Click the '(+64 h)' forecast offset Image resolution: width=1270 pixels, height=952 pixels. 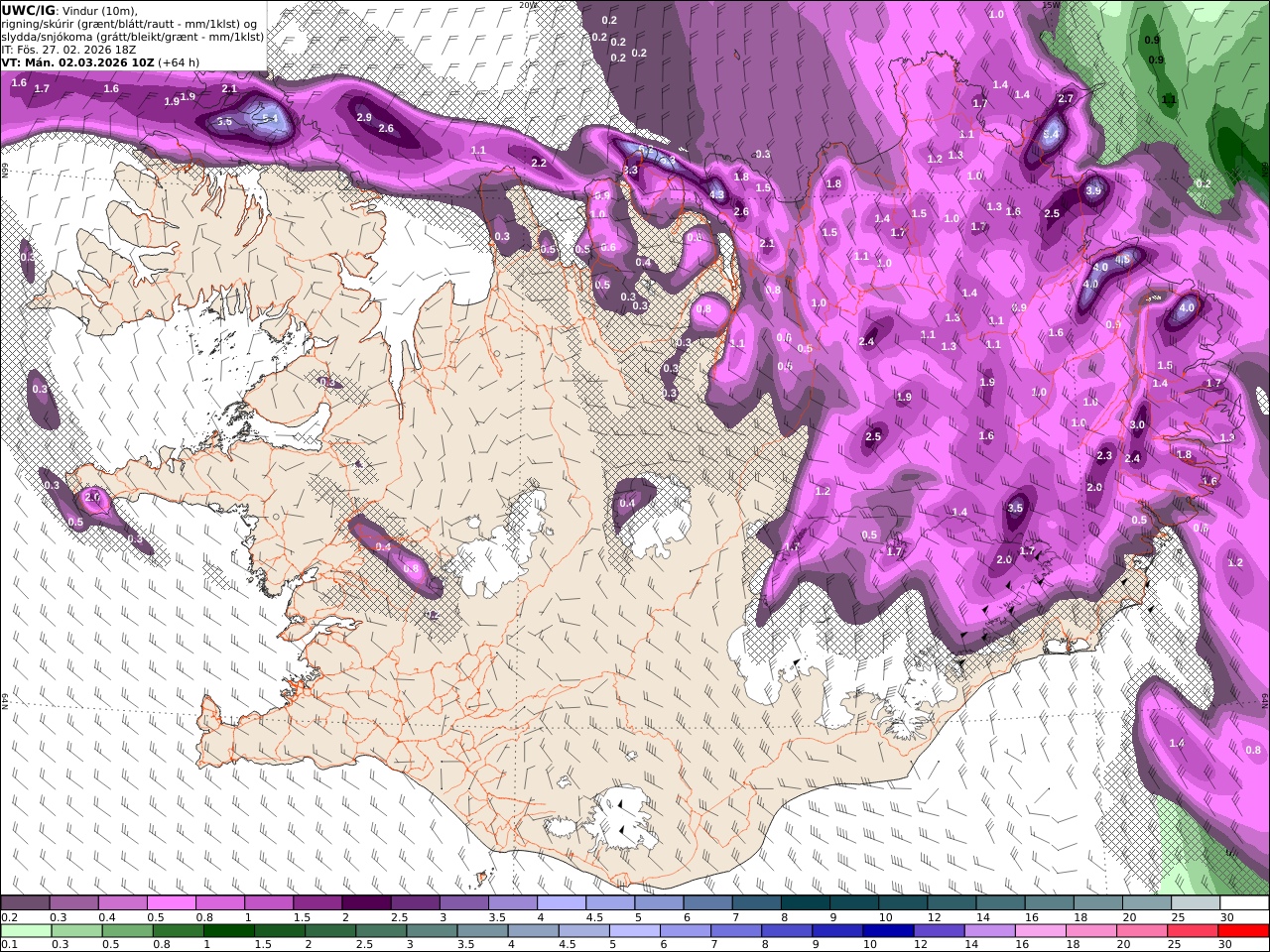tap(179, 61)
